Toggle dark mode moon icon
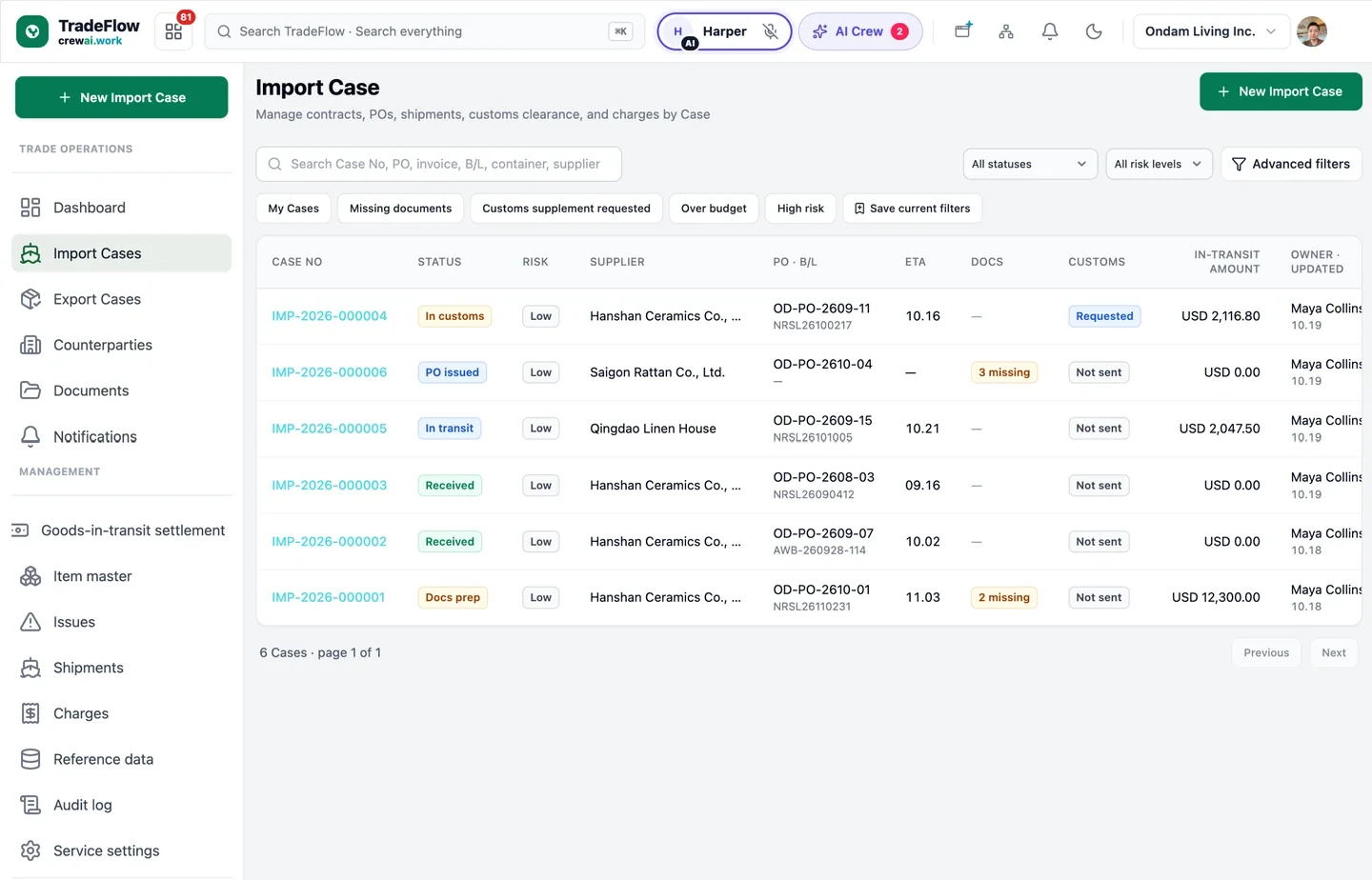The width and height of the screenshot is (1372, 880). coord(1094,31)
